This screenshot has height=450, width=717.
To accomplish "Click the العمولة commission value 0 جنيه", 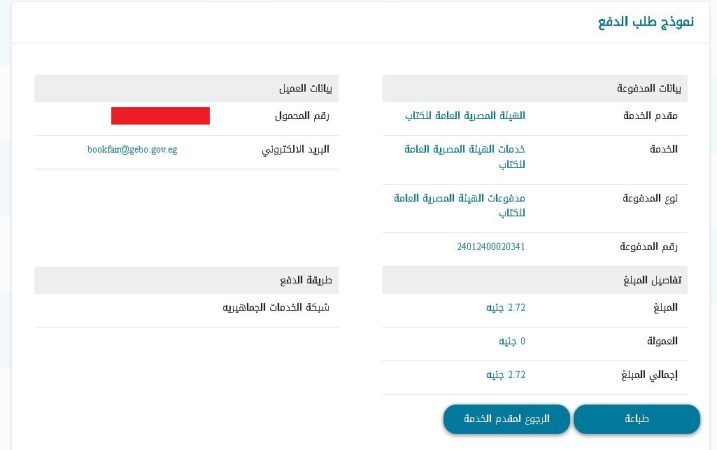I will pos(512,341).
